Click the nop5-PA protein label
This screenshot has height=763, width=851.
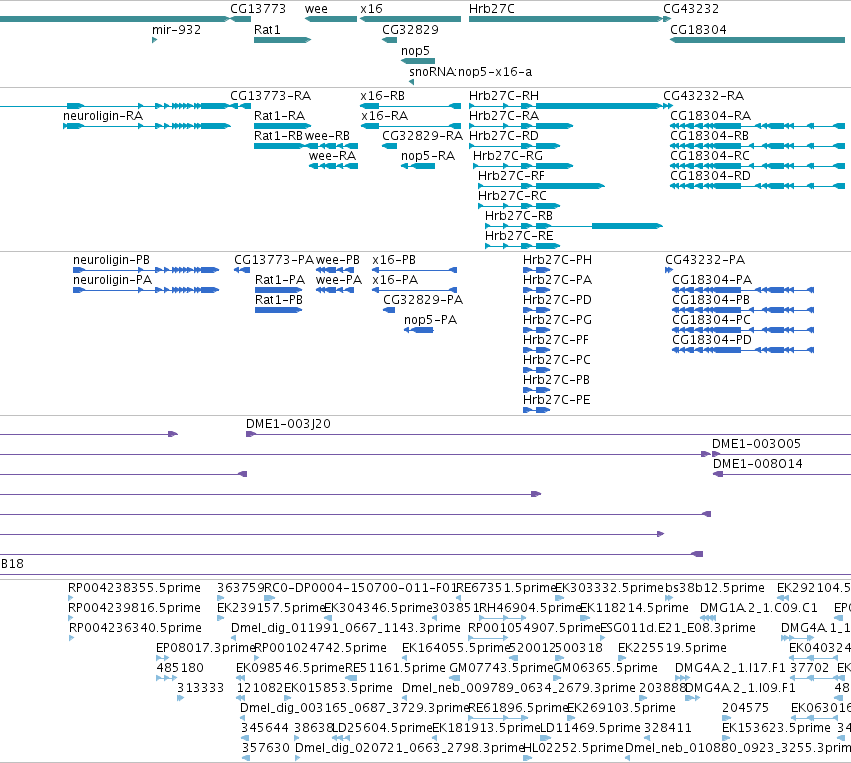pos(430,321)
